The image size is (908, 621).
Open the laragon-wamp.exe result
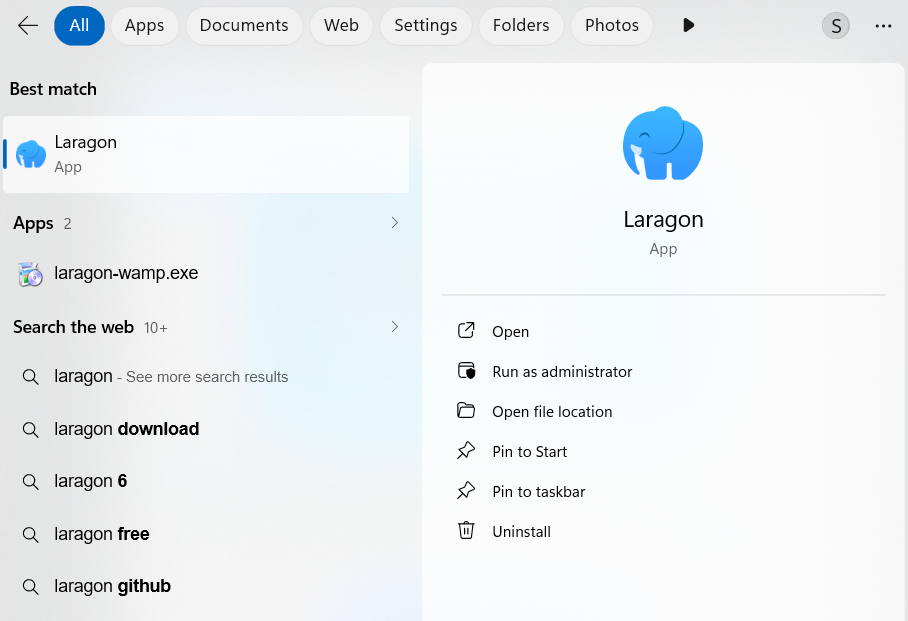point(206,273)
